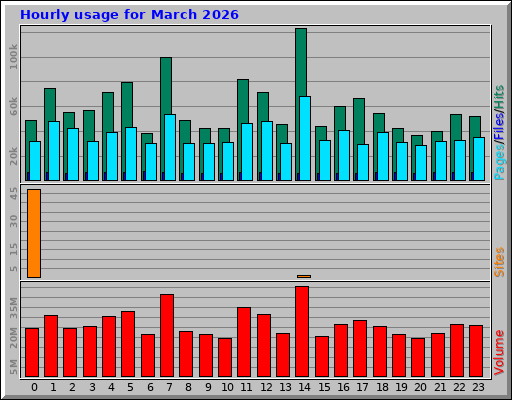The width and height of the screenshot is (512, 400).
Task: Click the hour label '7' on the x-axis
Action: [169, 387]
